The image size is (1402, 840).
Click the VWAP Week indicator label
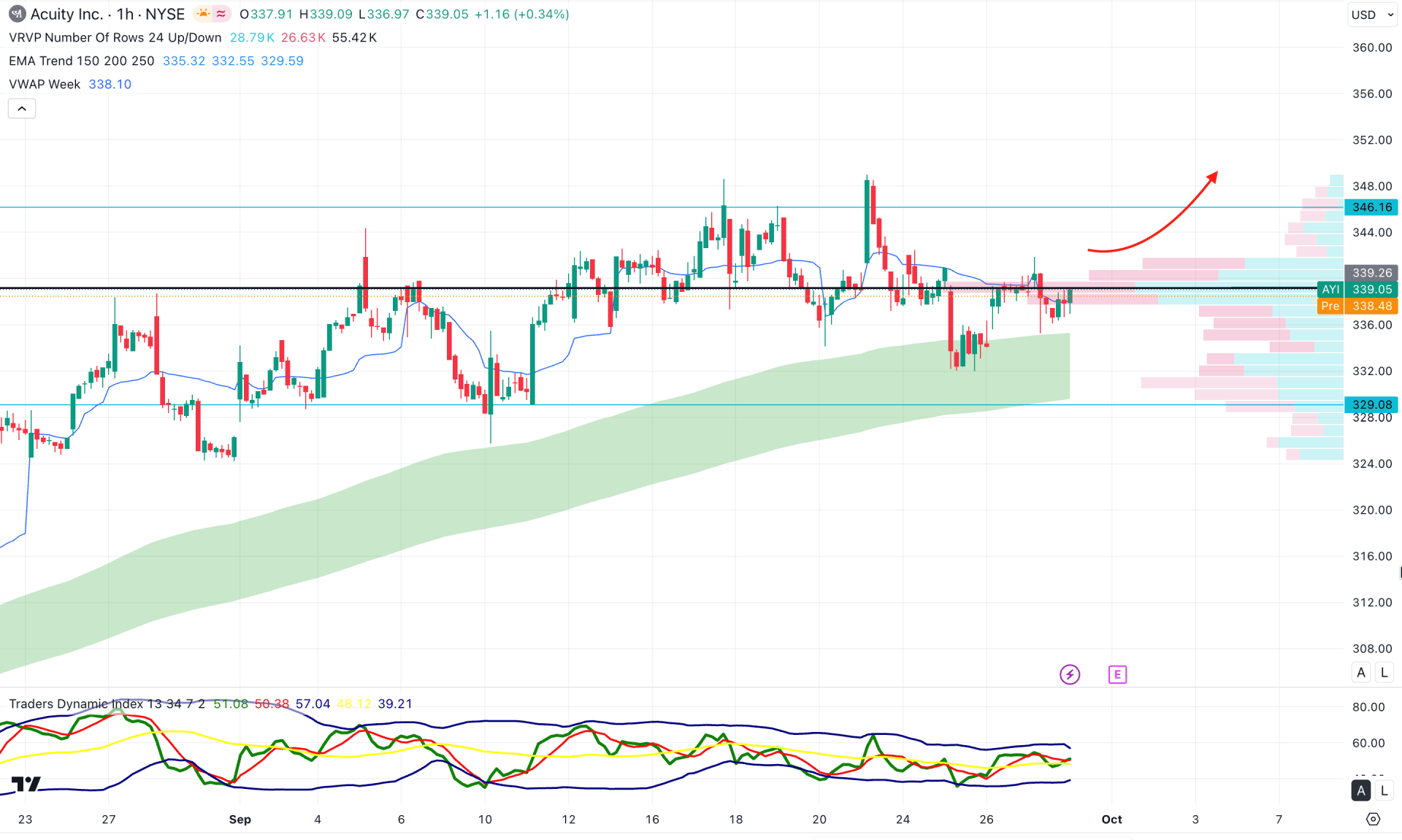pyautogui.click(x=45, y=85)
